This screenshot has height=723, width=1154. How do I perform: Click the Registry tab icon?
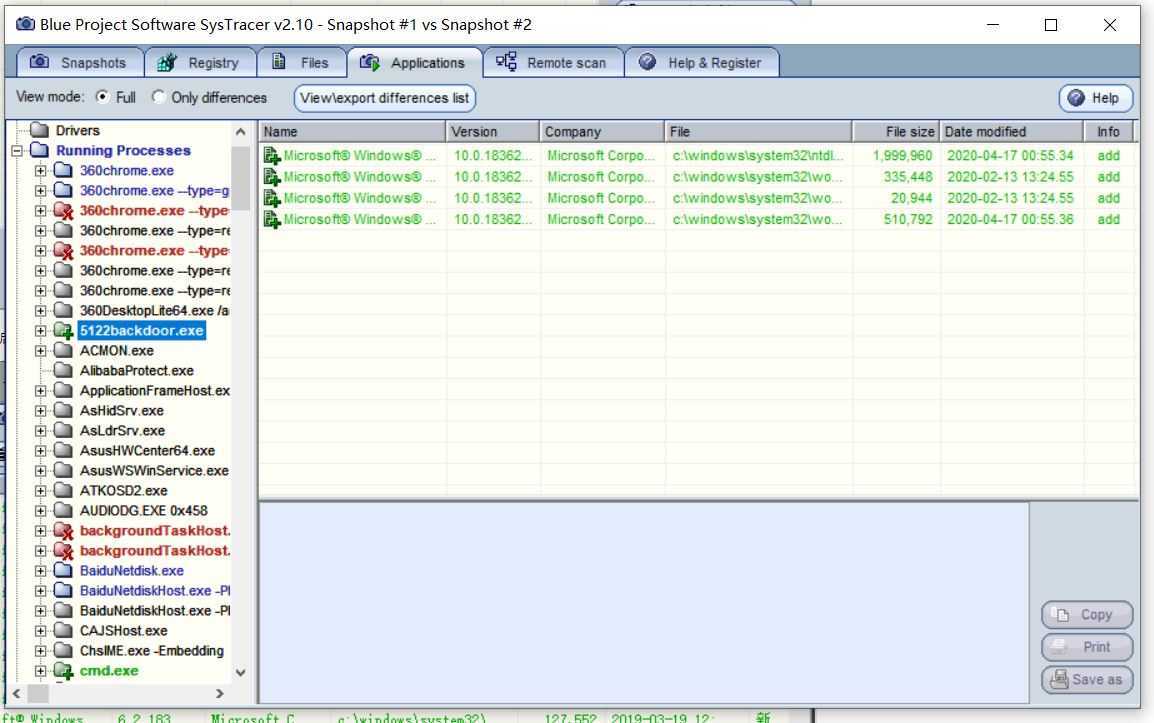(167, 63)
